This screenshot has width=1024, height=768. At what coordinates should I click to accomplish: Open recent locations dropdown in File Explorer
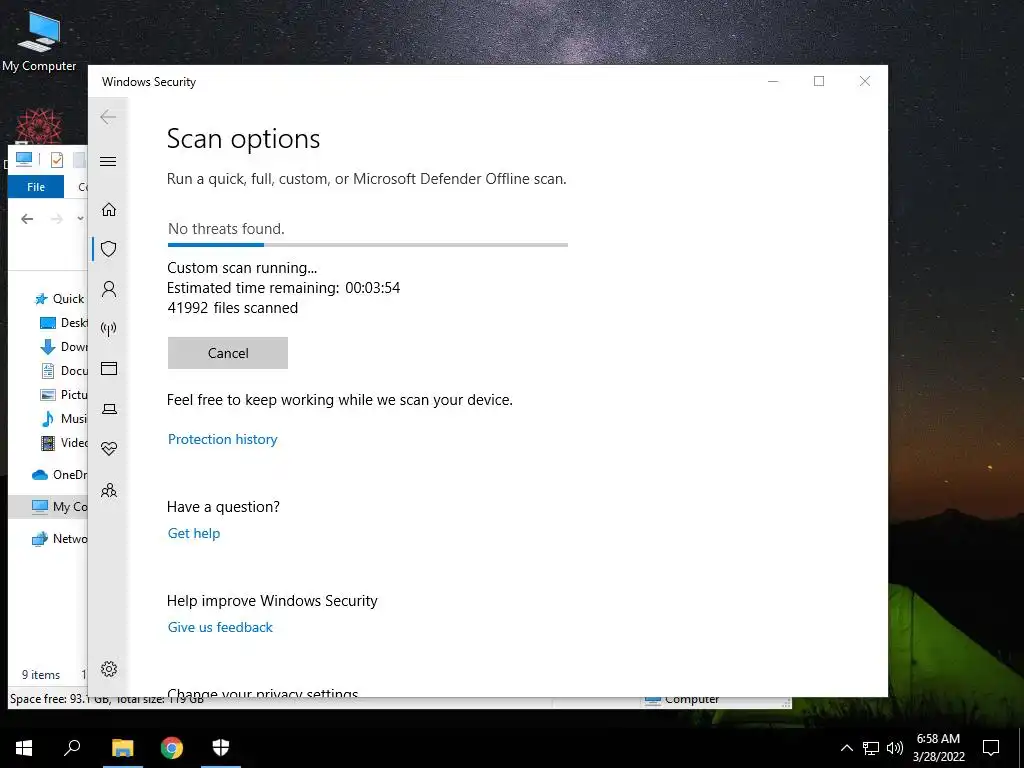coord(80,219)
